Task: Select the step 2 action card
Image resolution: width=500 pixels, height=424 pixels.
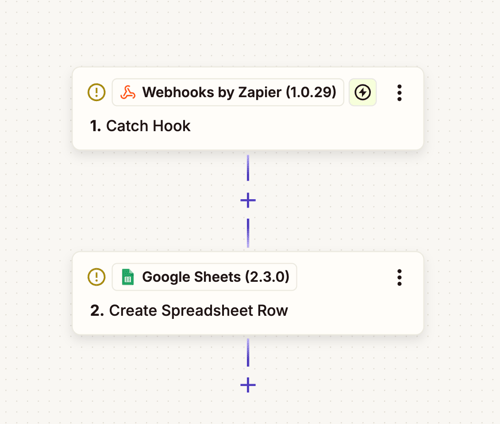Action: point(248,293)
